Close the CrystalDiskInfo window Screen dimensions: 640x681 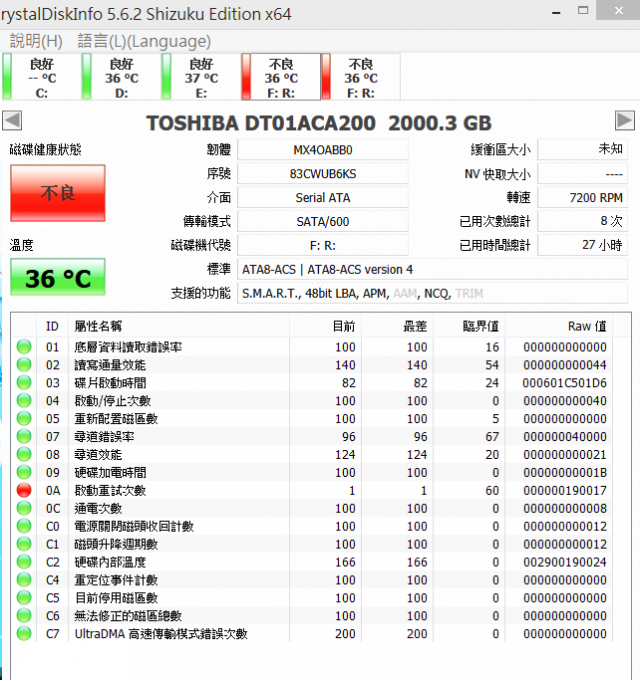(x=618, y=10)
